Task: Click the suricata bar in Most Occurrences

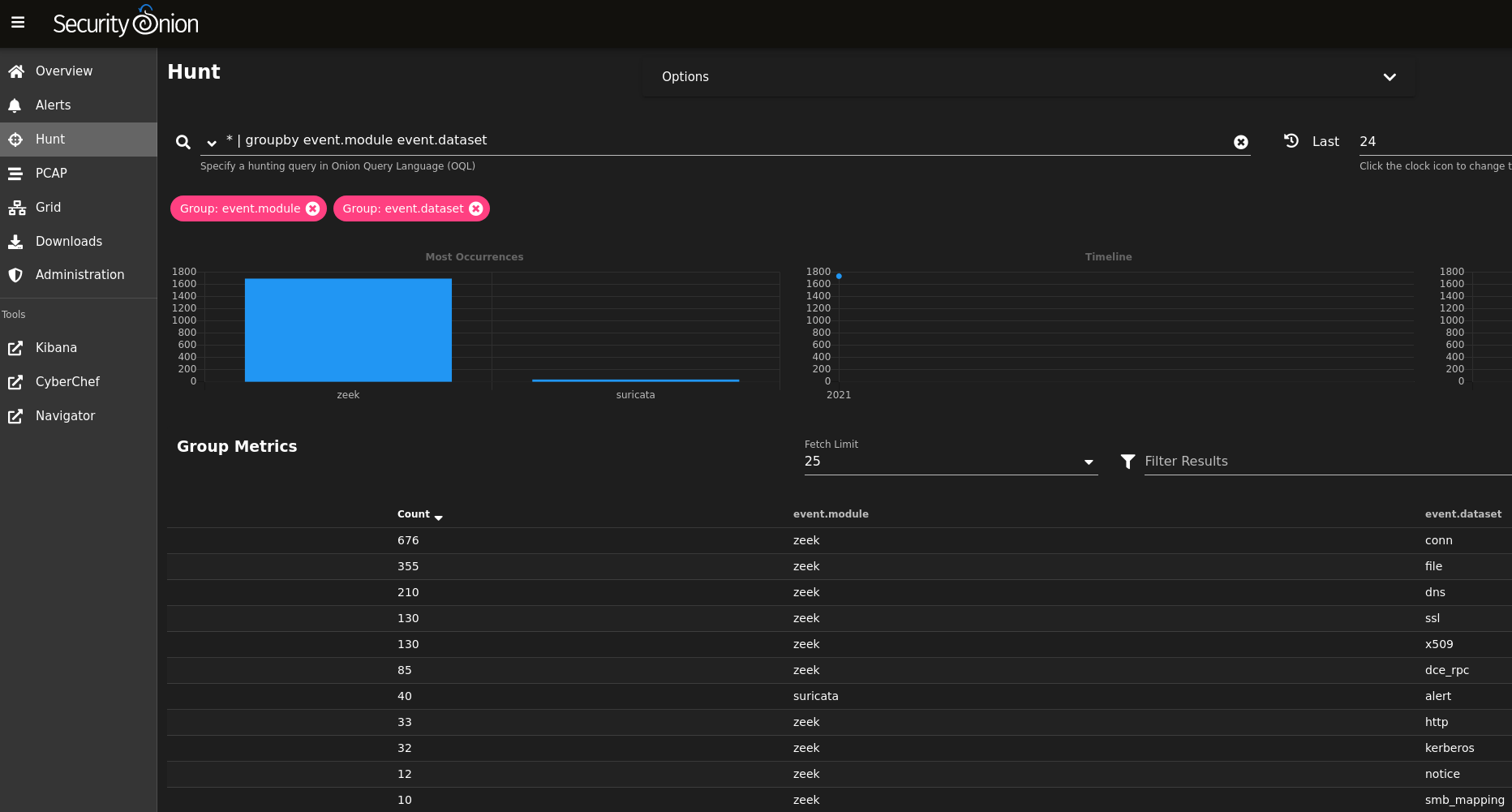Action: pyautogui.click(x=635, y=380)
